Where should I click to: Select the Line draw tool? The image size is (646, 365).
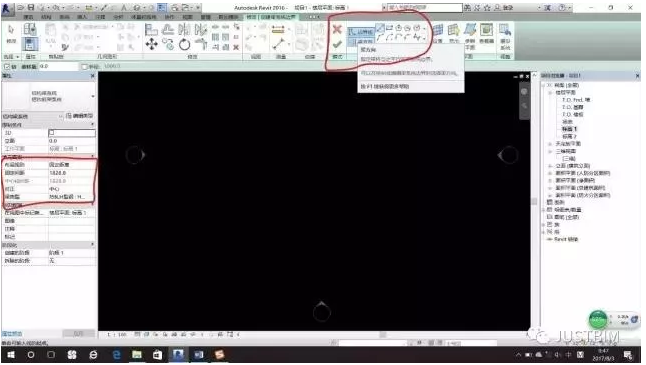click(380, 28)
